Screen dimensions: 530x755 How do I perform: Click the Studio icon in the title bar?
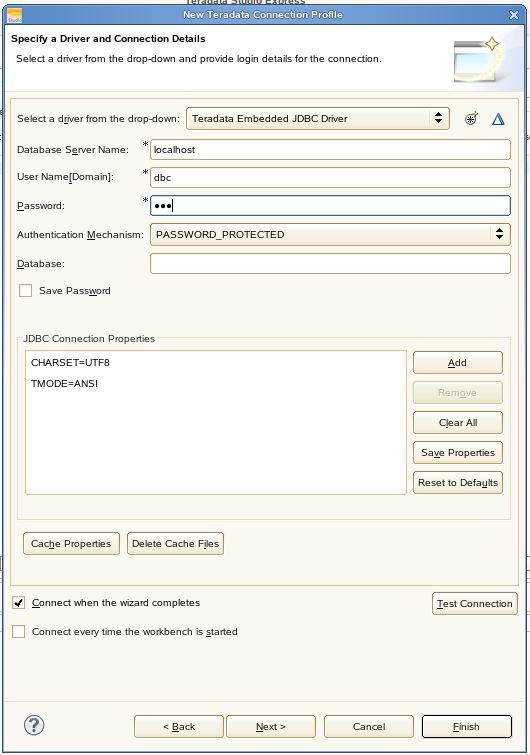[x=14, y=15]
